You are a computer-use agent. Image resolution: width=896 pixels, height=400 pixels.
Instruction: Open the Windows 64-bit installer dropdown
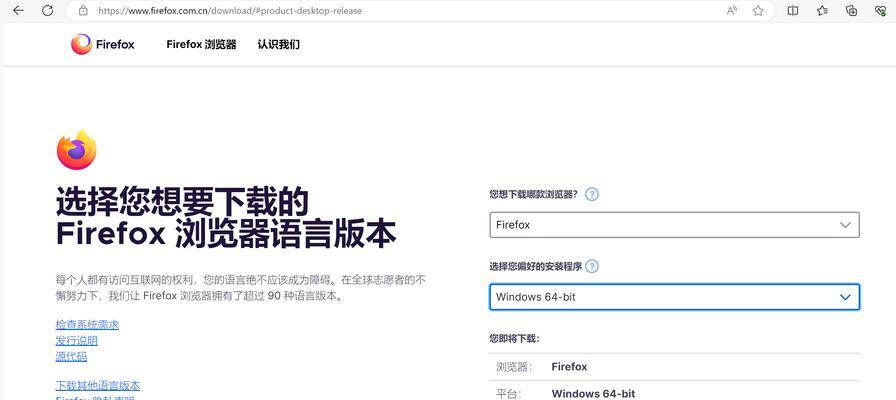674,297
